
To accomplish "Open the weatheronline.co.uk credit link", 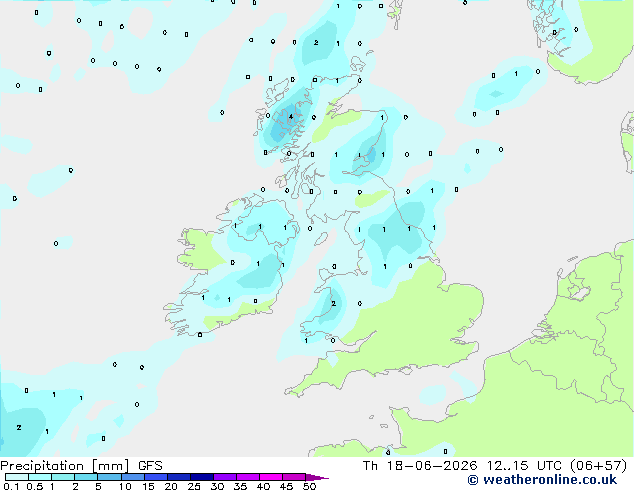I will pos(542,480).
